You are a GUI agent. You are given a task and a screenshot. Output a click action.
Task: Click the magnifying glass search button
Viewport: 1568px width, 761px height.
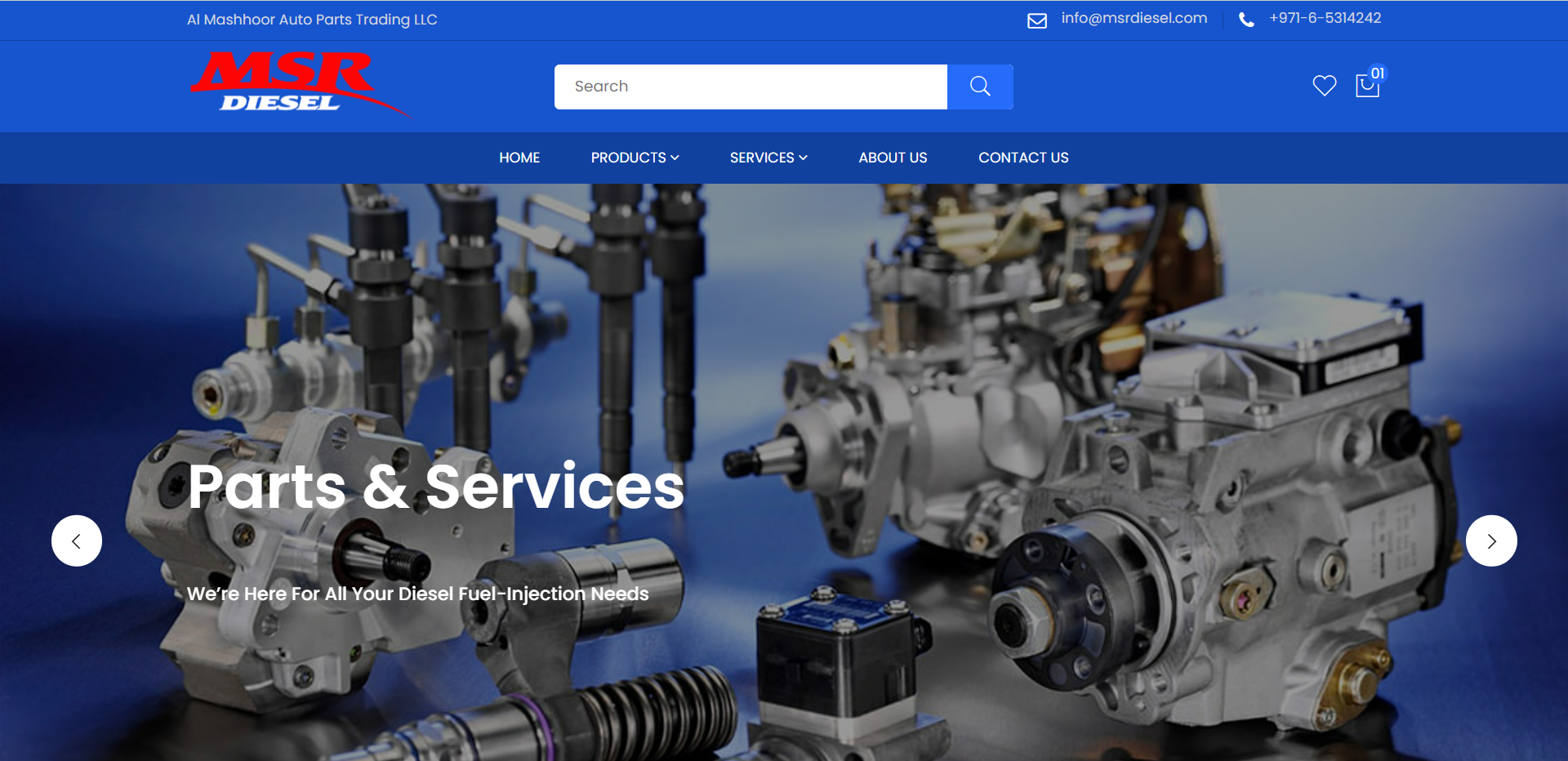(x=980, y=87)
